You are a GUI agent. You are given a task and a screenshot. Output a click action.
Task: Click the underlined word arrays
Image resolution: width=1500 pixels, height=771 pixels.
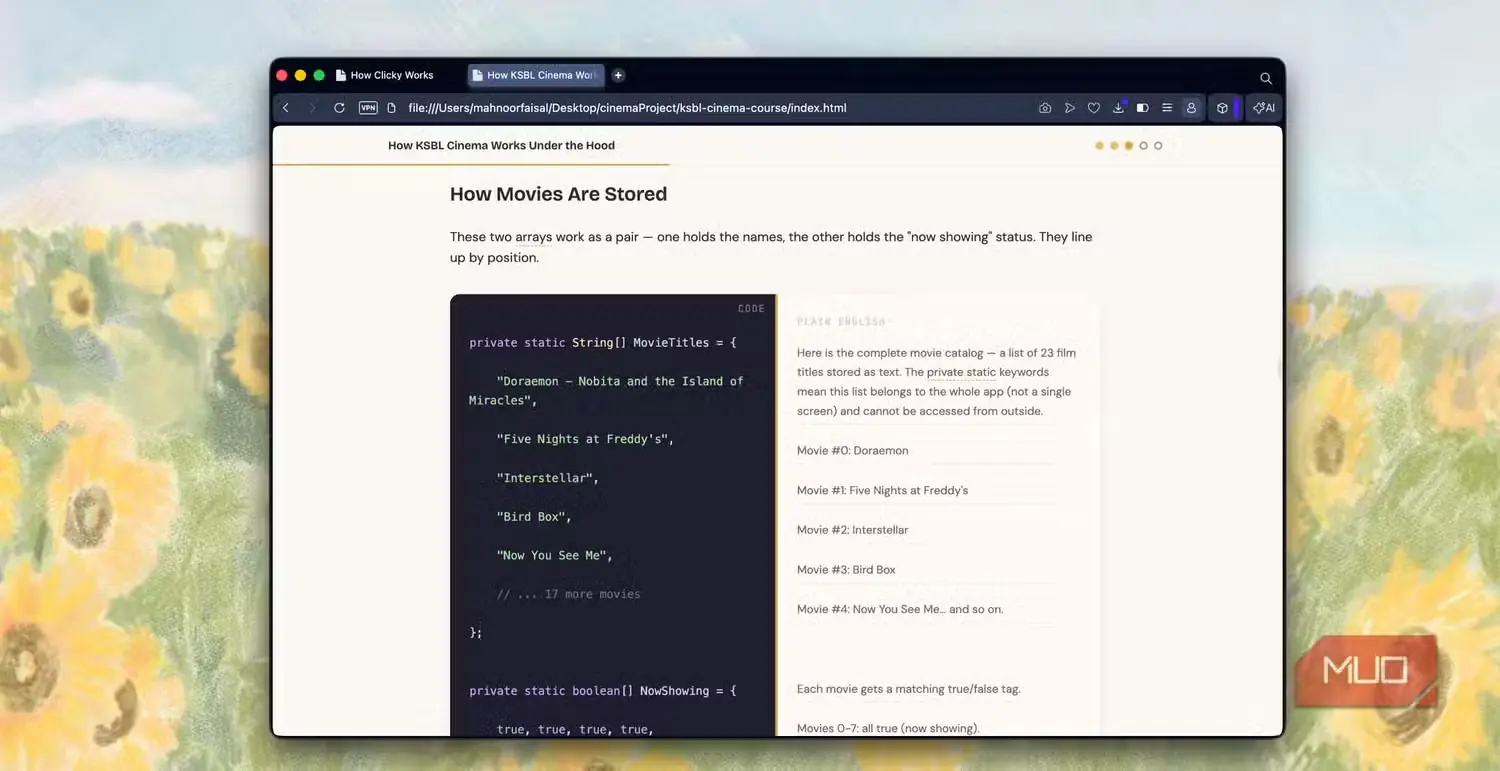(533, 237)
